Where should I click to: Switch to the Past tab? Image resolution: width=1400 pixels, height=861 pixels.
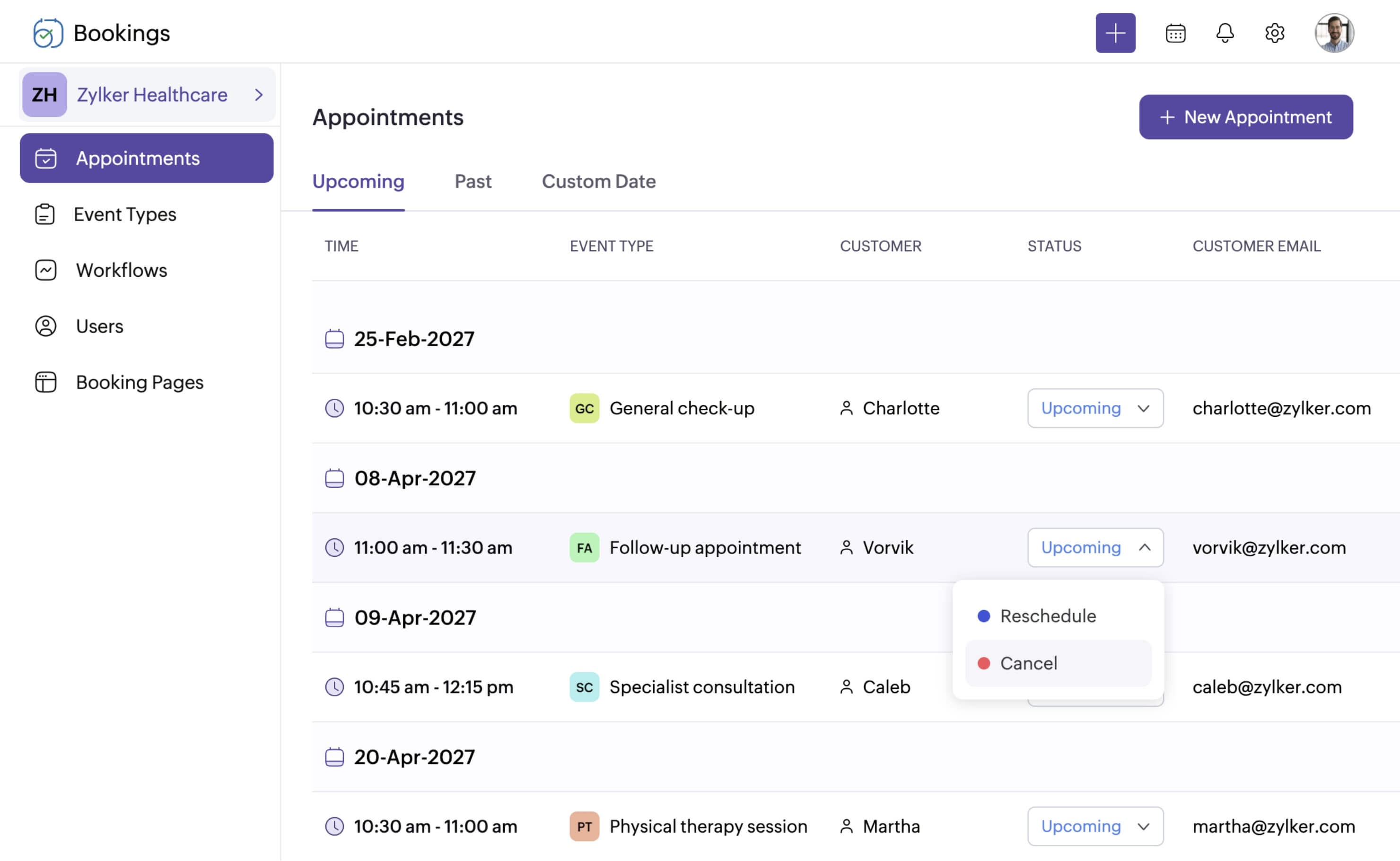(x=472, y=181)
